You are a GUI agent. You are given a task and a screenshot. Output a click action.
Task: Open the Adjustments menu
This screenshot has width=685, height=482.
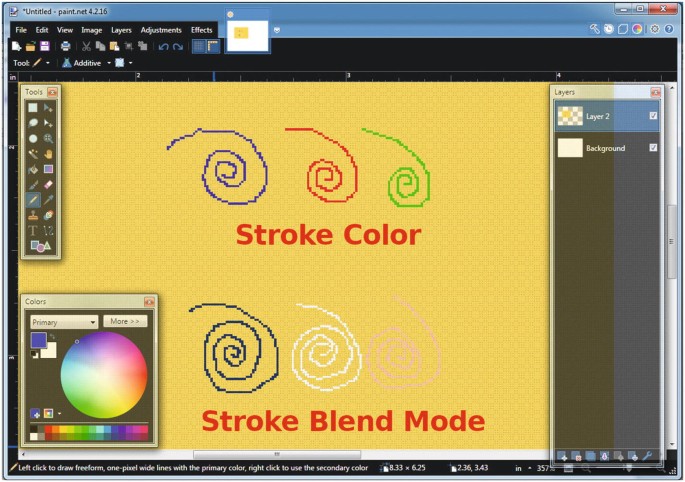click(161, 30)
